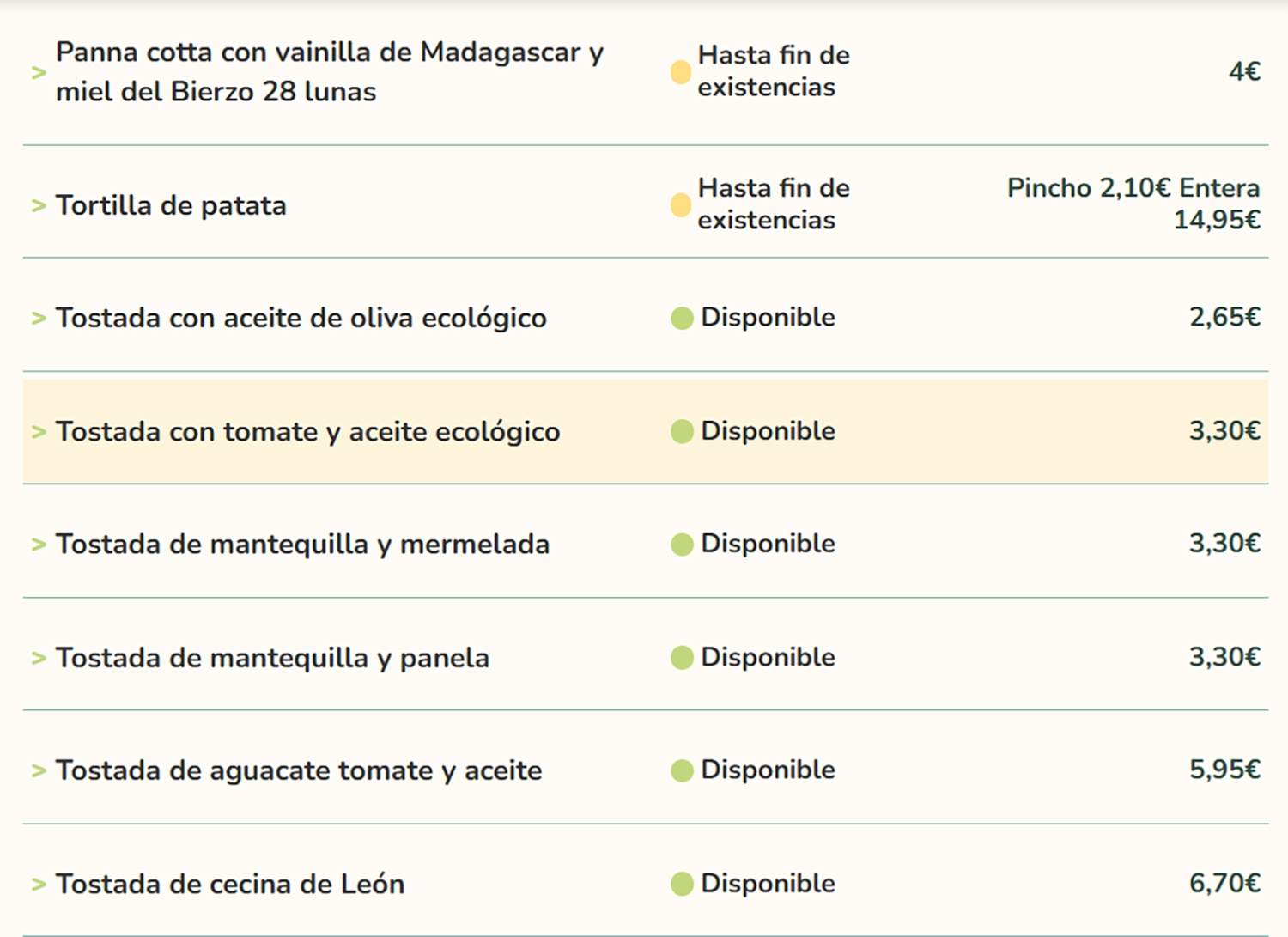Expand Tostada de mantequilla y mermelada chevron
This screenshot has width=1288, height=937.
point(38,545)
